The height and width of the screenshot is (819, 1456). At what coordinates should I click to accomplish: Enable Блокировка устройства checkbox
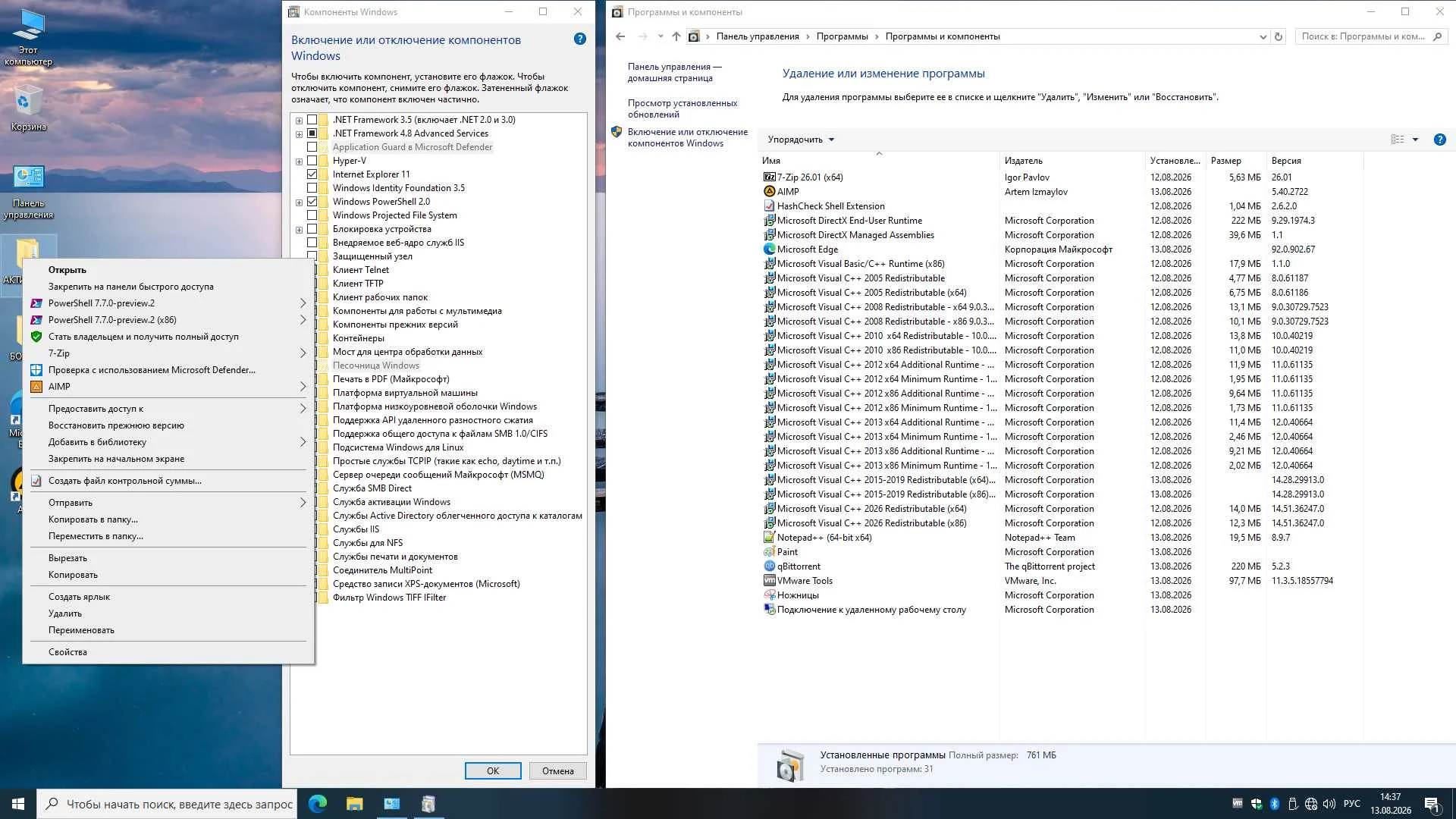312,229
